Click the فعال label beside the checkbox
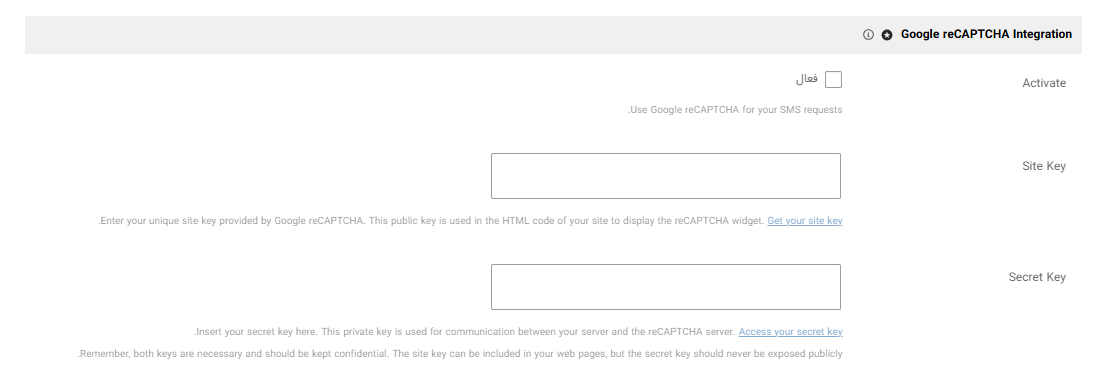Viewport: 1103px width, 392px height. point(807,80)
